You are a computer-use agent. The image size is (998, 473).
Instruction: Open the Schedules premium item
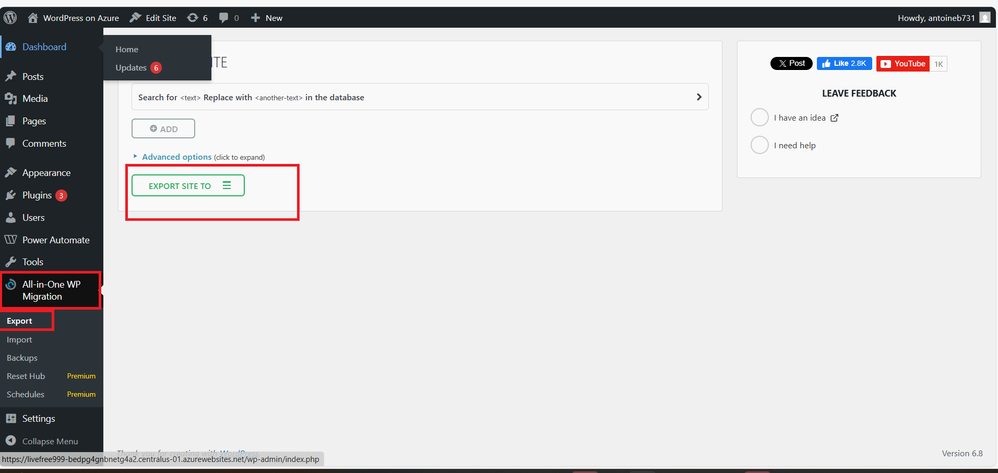(x=51, y=394)
